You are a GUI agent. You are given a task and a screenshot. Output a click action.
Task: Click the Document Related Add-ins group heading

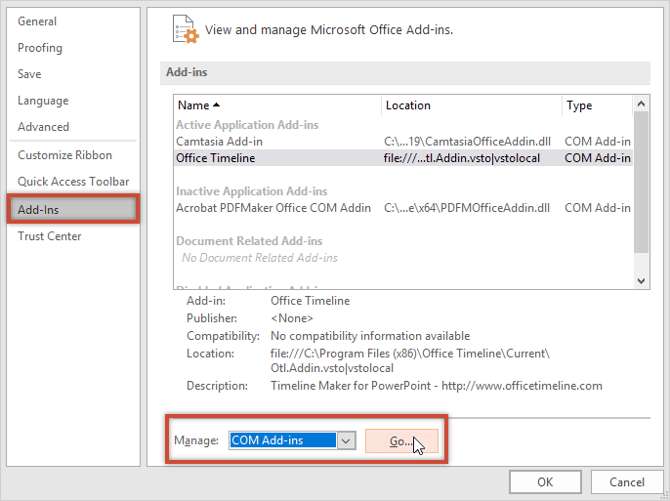[x=249, y=241]
